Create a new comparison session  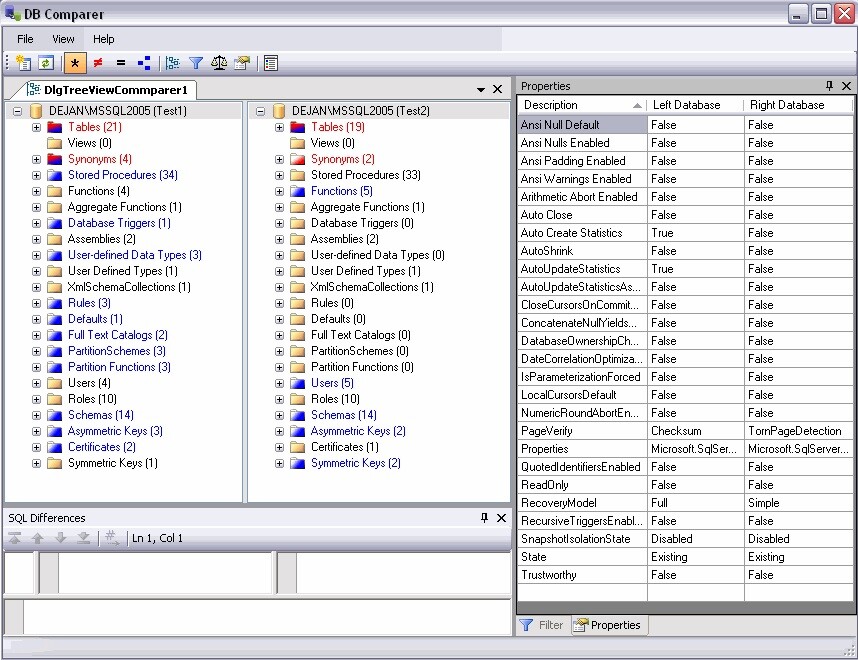(23, 62)
